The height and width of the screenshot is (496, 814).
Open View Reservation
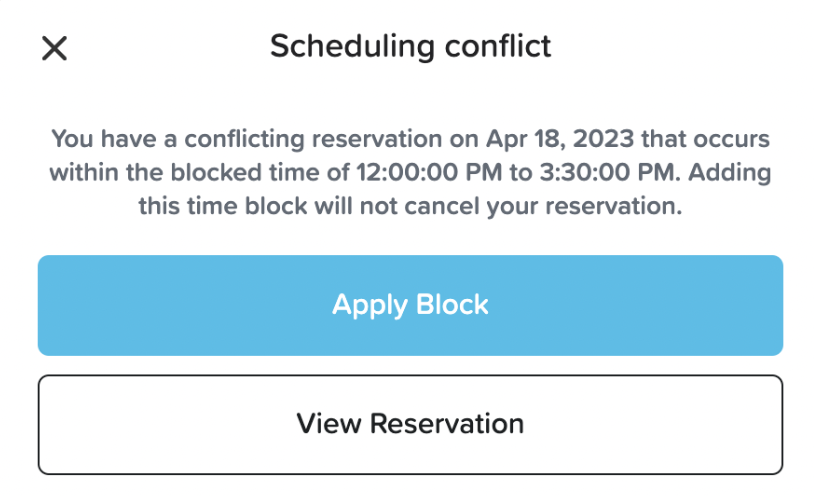[410, 424]
